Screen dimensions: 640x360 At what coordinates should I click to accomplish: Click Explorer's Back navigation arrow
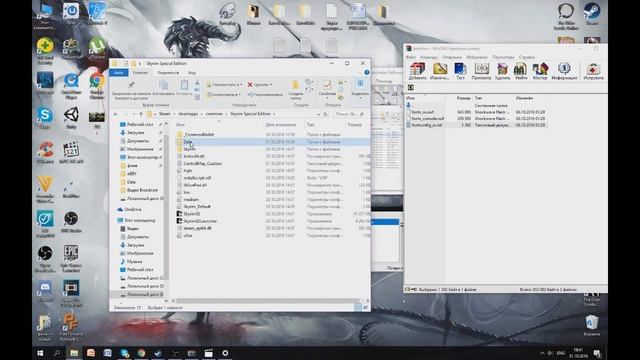[x=116, y=114]
